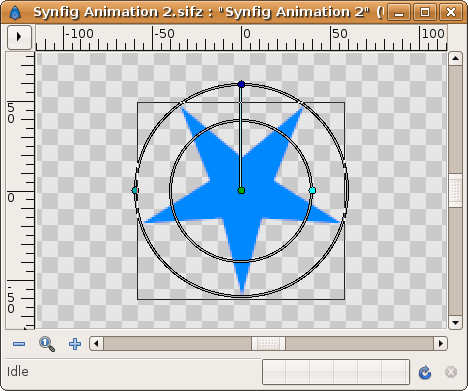Click the render progress bar
The image size is (468, 391).
tap(336, 372)
